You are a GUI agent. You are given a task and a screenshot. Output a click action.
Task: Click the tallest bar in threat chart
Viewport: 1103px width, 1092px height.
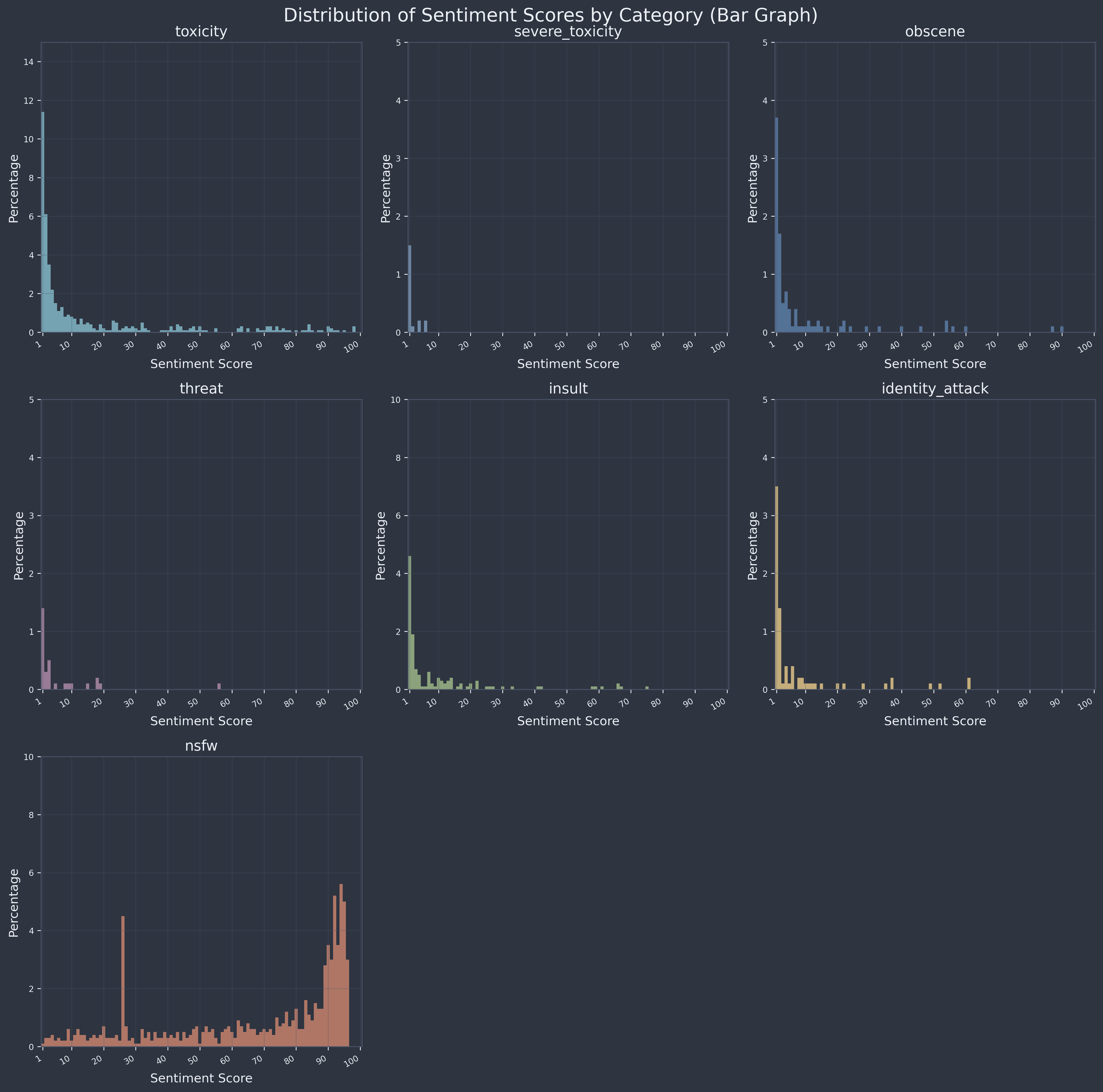coord(43,649)
